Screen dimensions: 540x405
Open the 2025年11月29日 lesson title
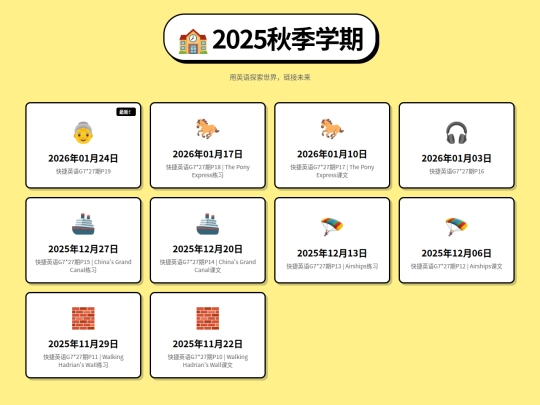(x=83, y=344)
